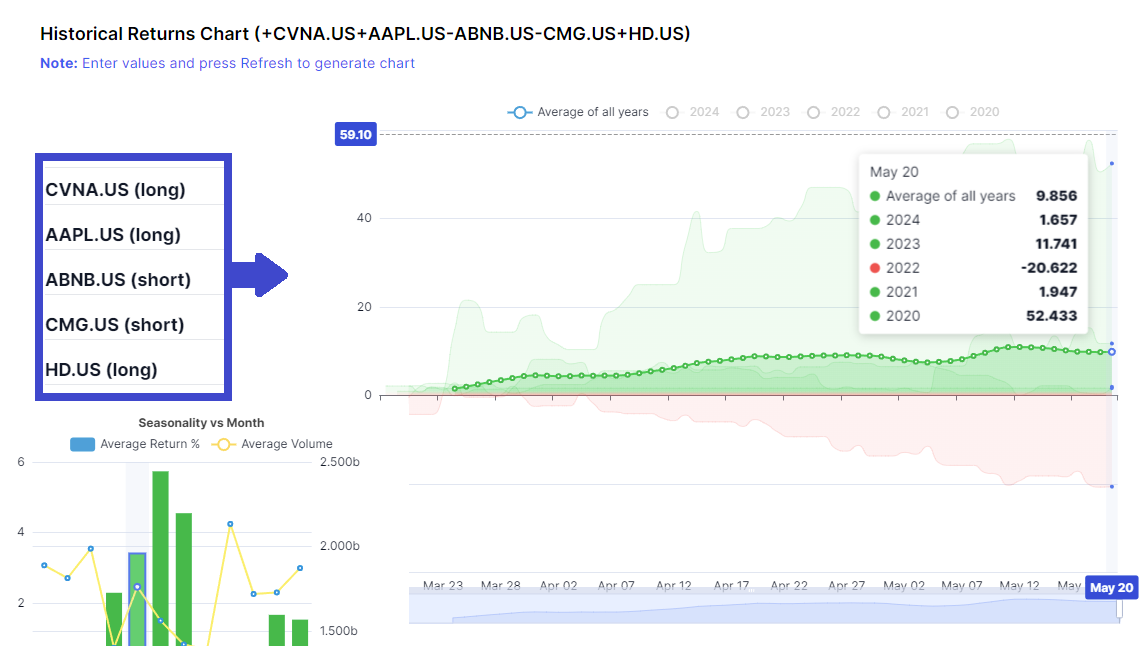Click the Average of all years 9.856 value
The height and width of the screenshot is (646, 1144).
coord(1056,196)
